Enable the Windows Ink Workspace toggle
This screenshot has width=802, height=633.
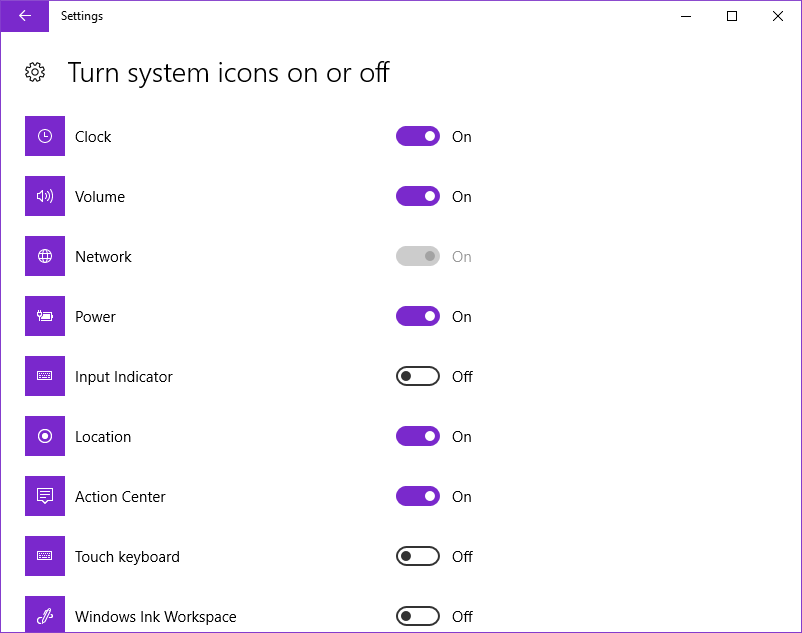pos(417,616)
